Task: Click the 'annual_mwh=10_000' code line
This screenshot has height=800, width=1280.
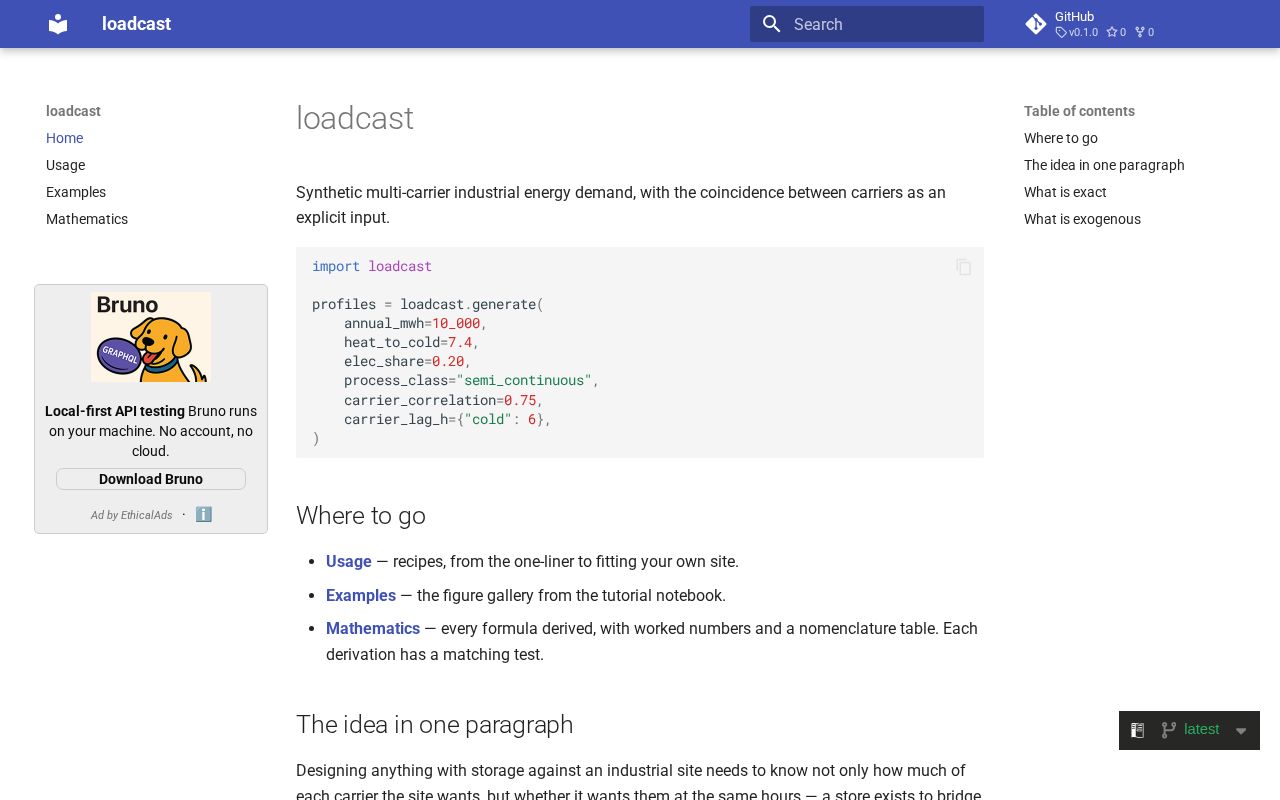Action: [x=416, y=323]
